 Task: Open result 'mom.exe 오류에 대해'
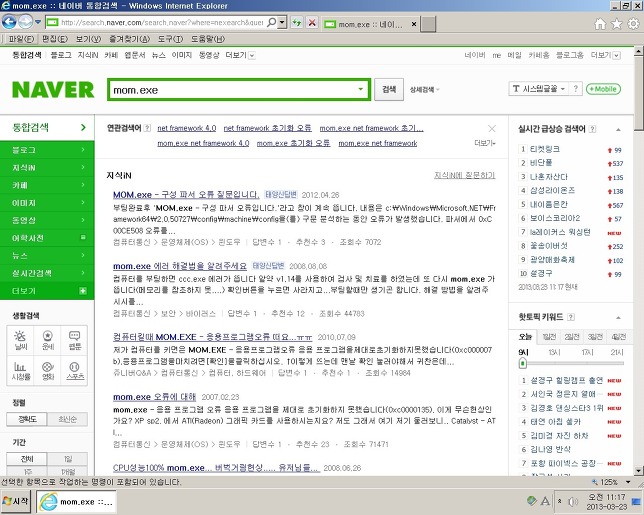[154, 397]
